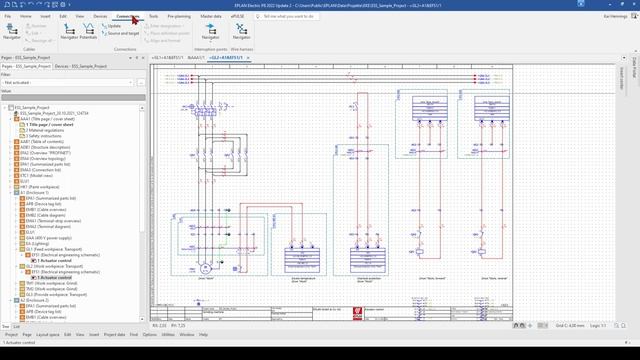This screenshot has width=640, height=360.
Task: Open the Insert ribbon tab
Action: 45,16
